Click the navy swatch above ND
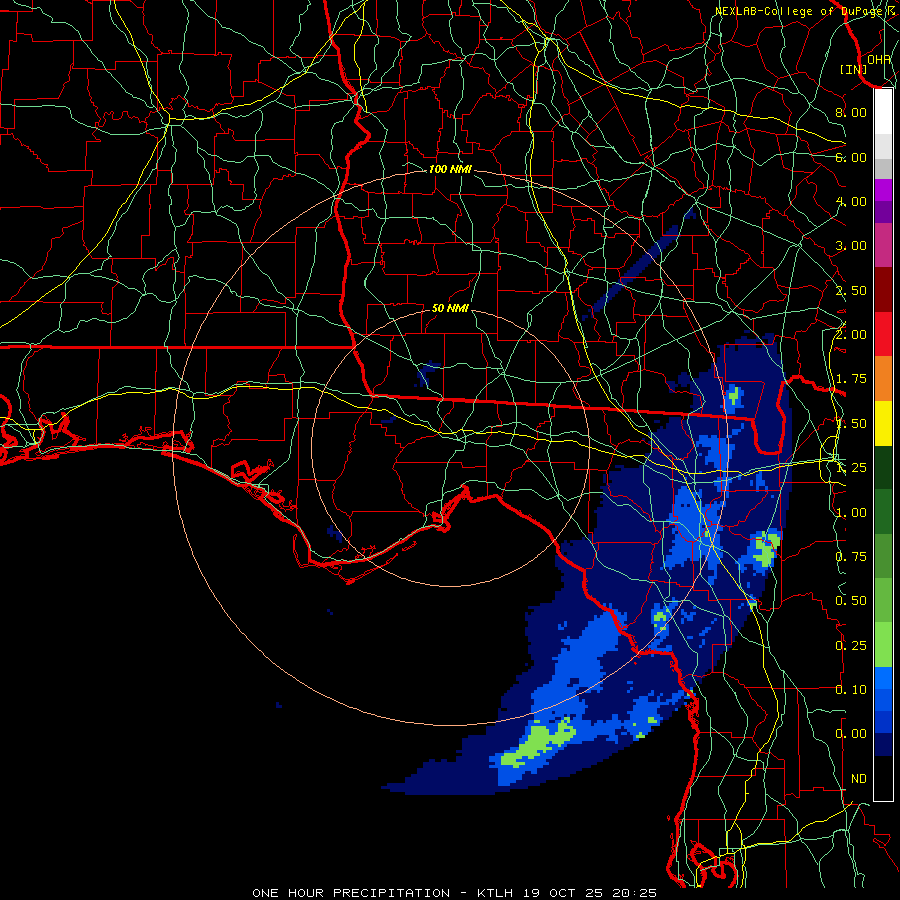 883,744
